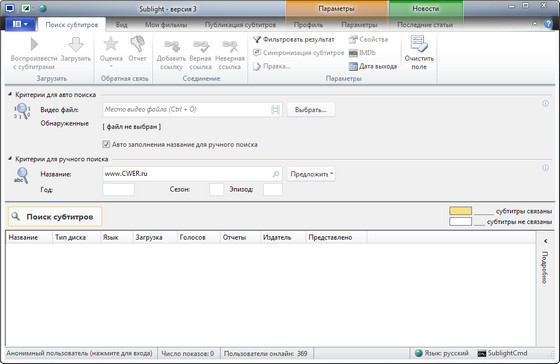Click the Загрузить download arrow icon
560x364 pixels.
76,44
